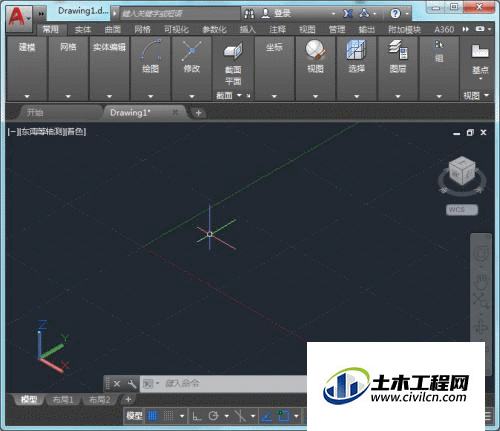This screenshot has width=500, height=431.
Task: Toggle snap mode in status bar
Action: [x=169, y=416]
